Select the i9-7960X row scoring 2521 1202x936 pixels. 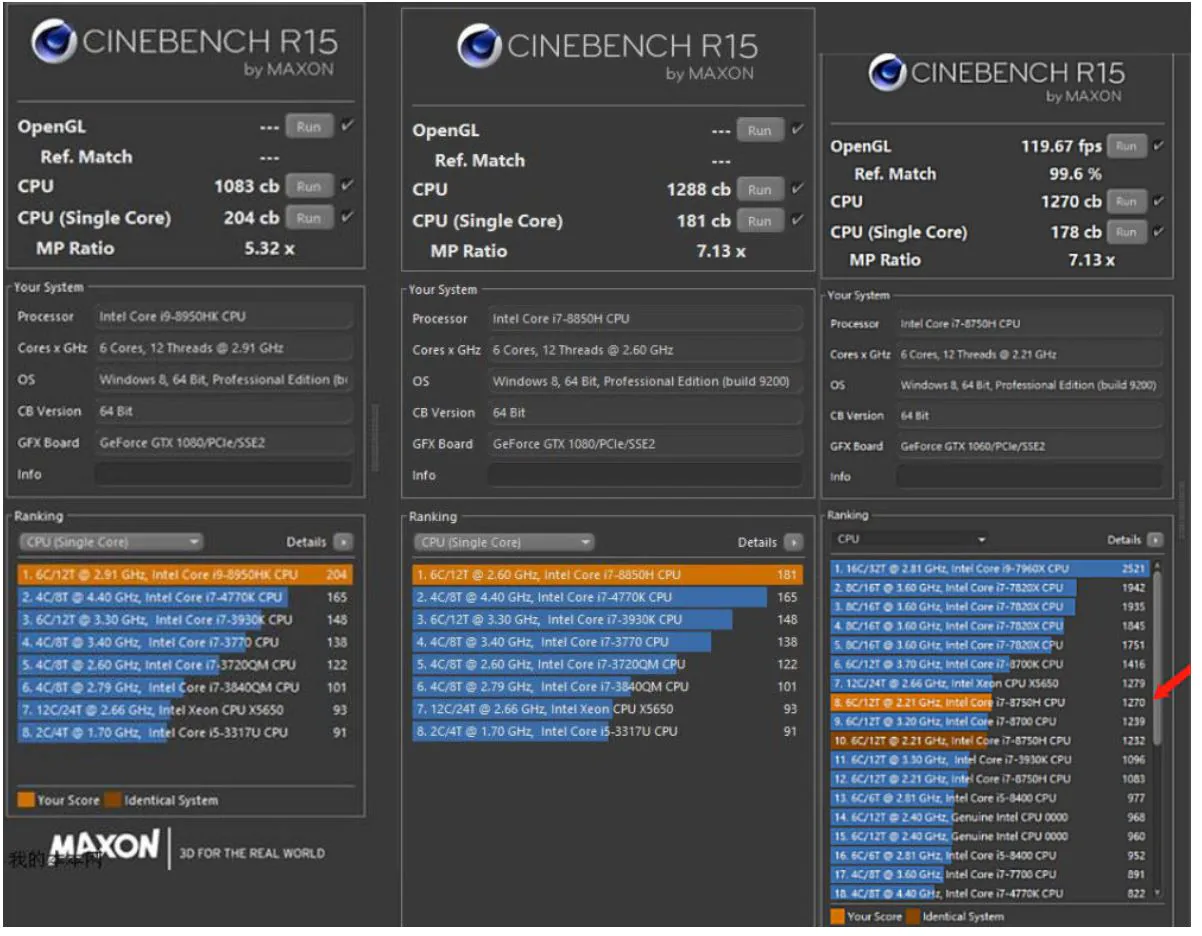click(990, 568)
